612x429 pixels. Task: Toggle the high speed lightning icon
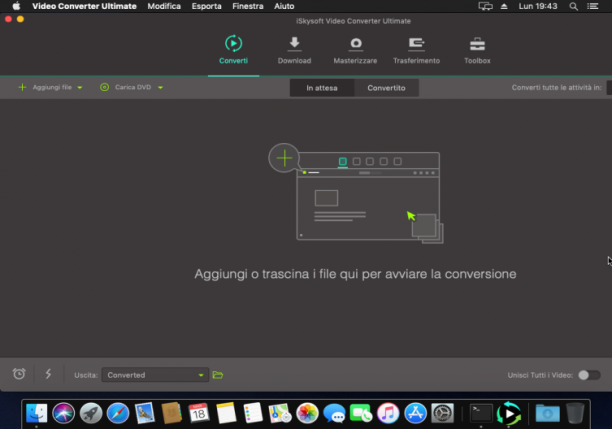pos(48,374)
